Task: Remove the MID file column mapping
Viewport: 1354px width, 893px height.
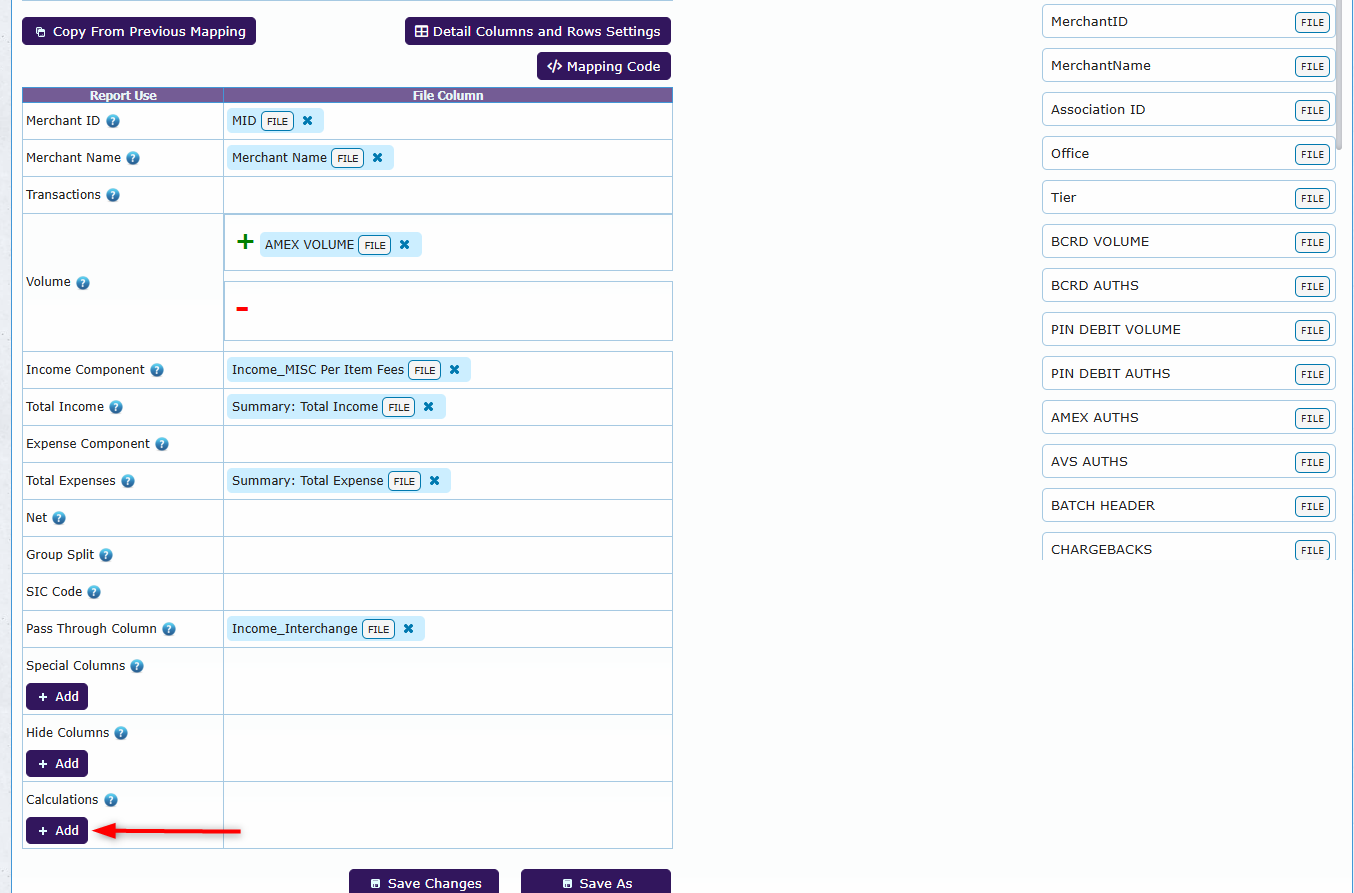Action: point(308,121)
